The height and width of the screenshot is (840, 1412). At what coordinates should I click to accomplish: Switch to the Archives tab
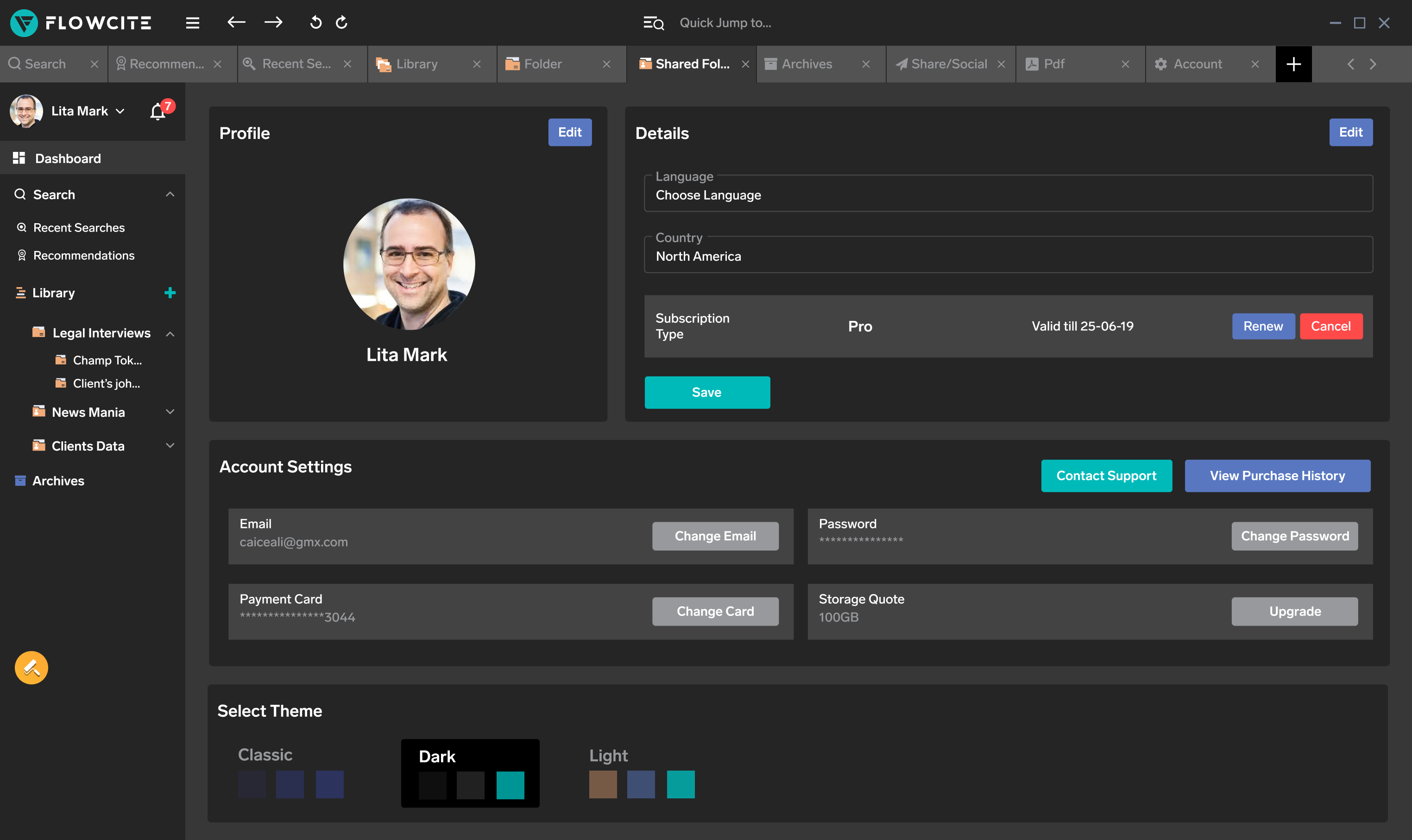coord(807,64)
